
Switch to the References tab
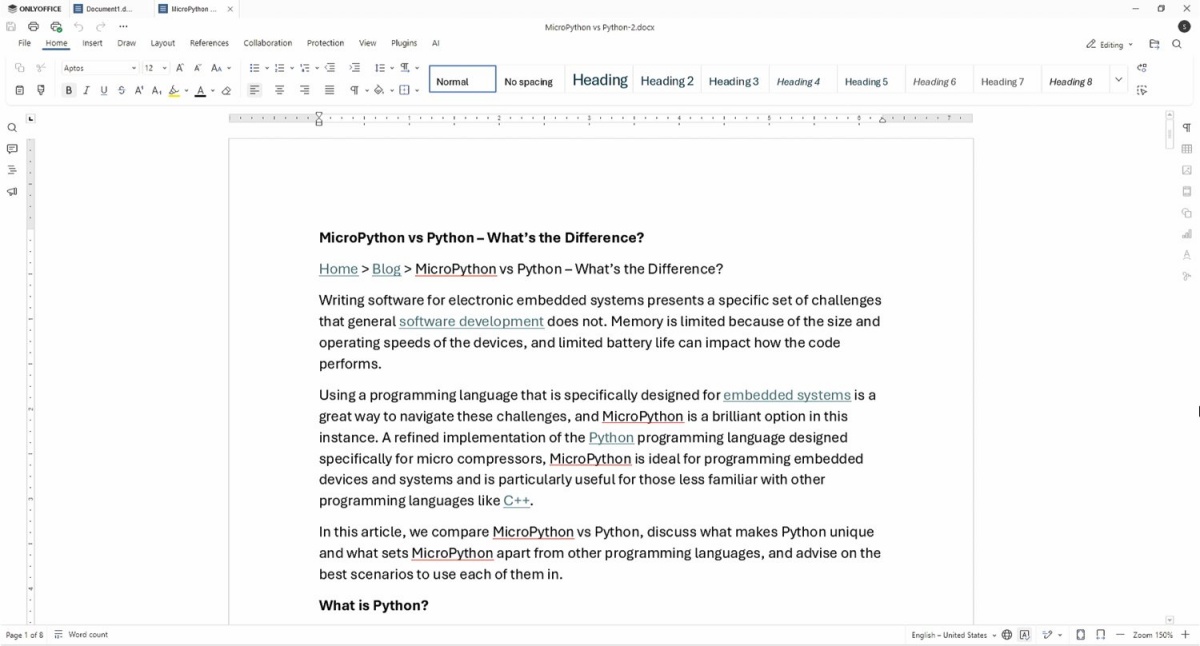(209, 43)
